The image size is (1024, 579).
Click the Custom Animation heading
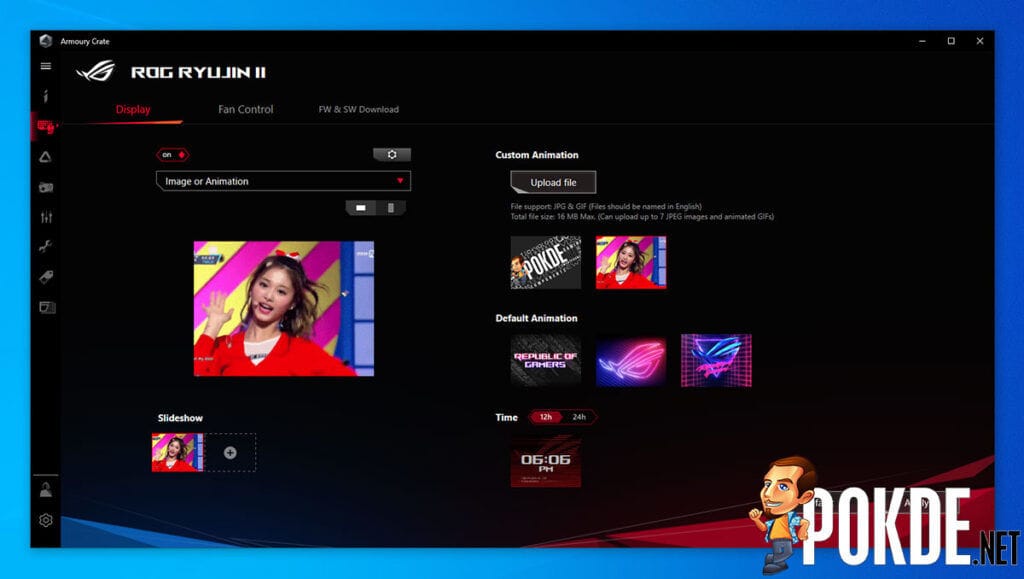(x=537, y=155)
